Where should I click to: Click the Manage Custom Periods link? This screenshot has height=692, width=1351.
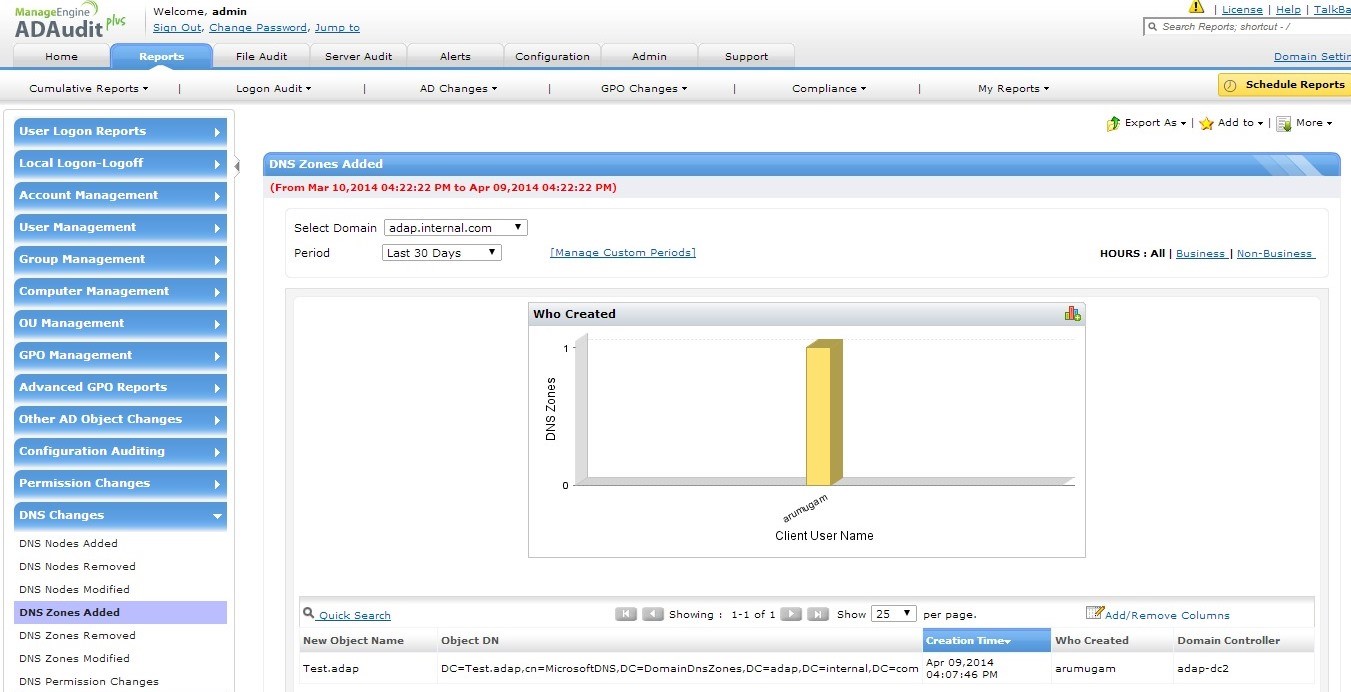[x=622, y=253]
